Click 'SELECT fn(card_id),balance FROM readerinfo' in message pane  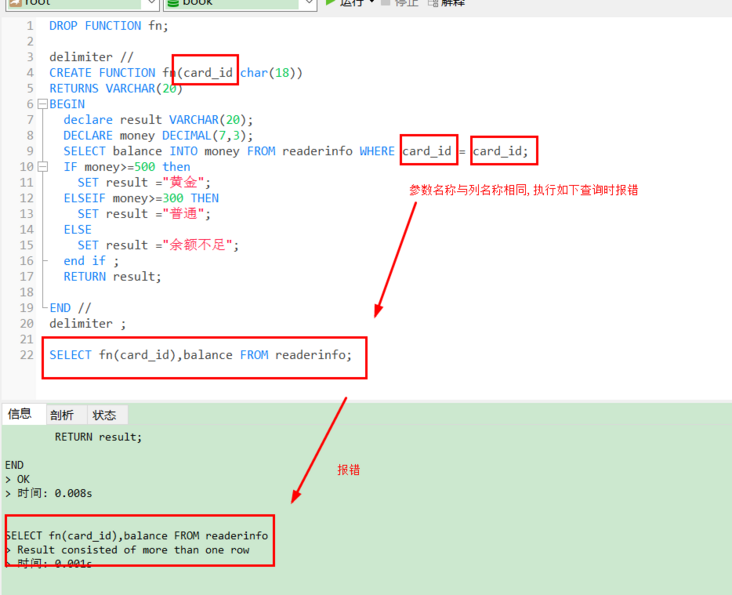[x=137, y=536]
